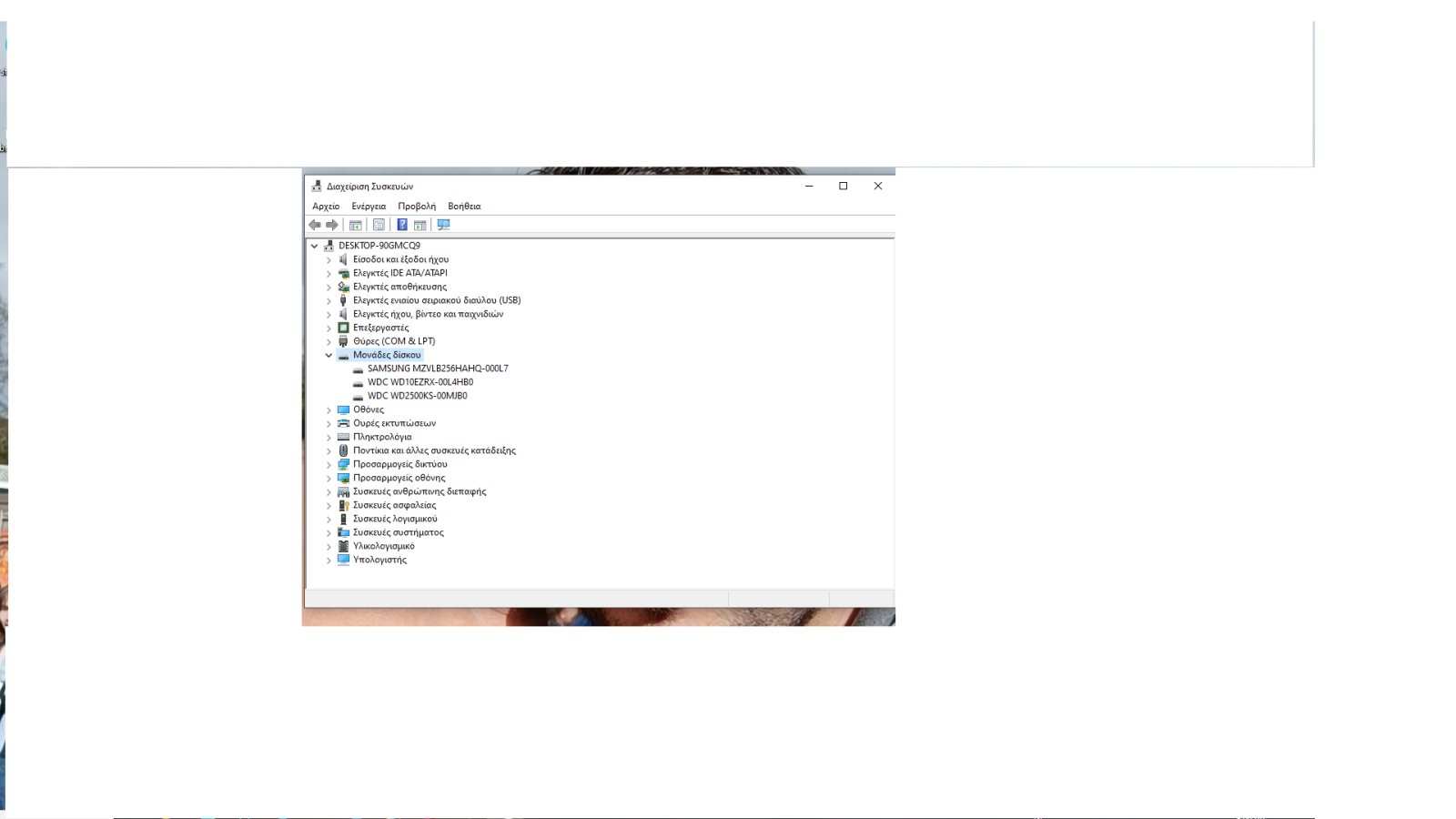Click the network icon for Προσαρμογείς δικτύου
This screenshot has height=819, width=1456.
coord(343,464)
